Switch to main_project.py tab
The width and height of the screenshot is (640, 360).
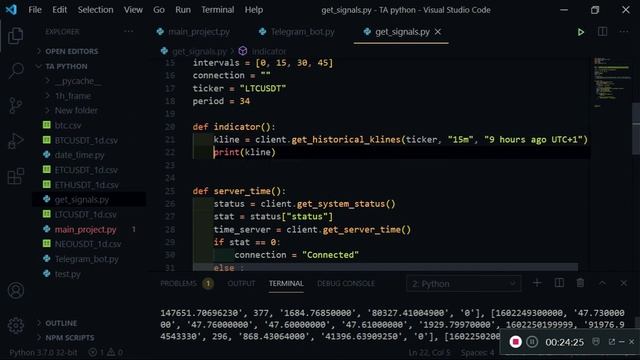193,32
